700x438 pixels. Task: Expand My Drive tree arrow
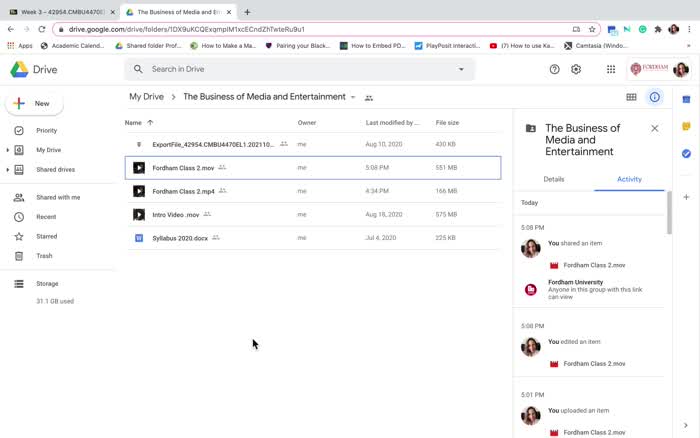7,150
